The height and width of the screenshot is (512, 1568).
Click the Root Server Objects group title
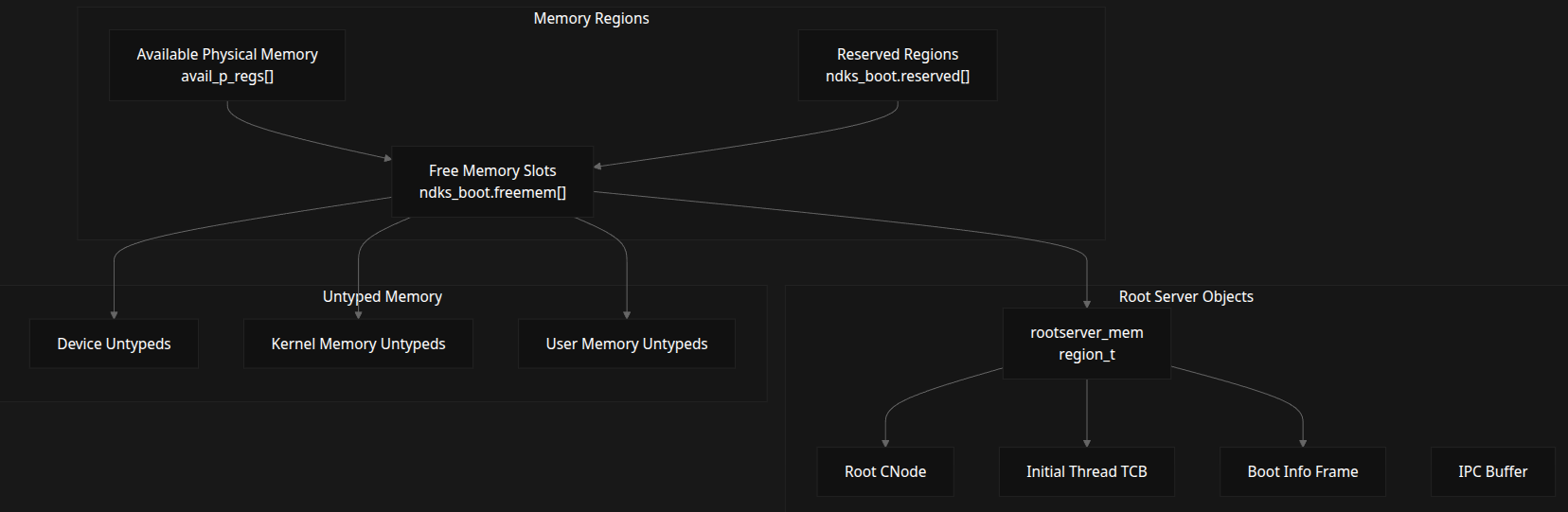coord(1185,296)
